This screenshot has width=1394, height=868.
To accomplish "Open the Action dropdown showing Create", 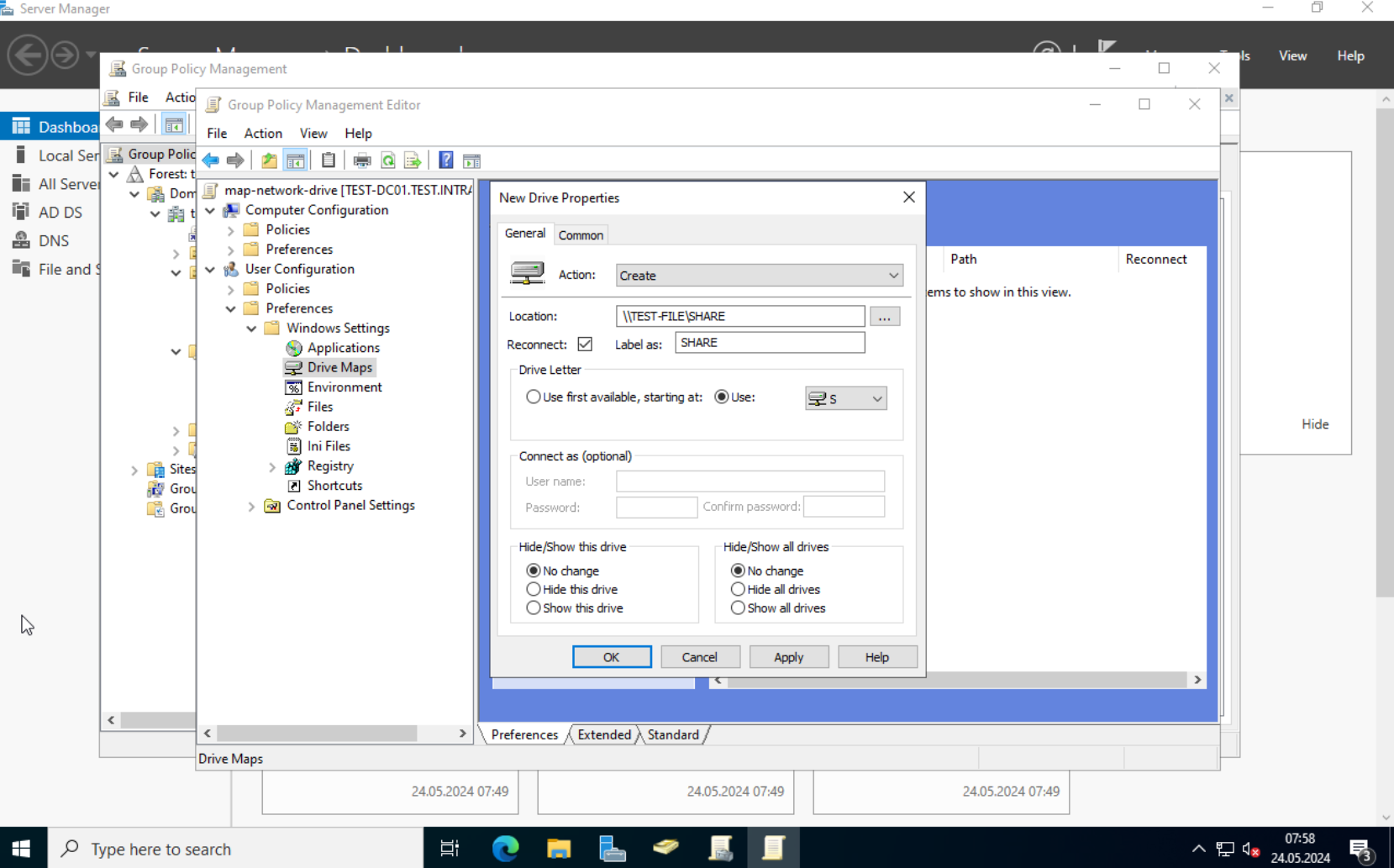I will coord(760,276).
